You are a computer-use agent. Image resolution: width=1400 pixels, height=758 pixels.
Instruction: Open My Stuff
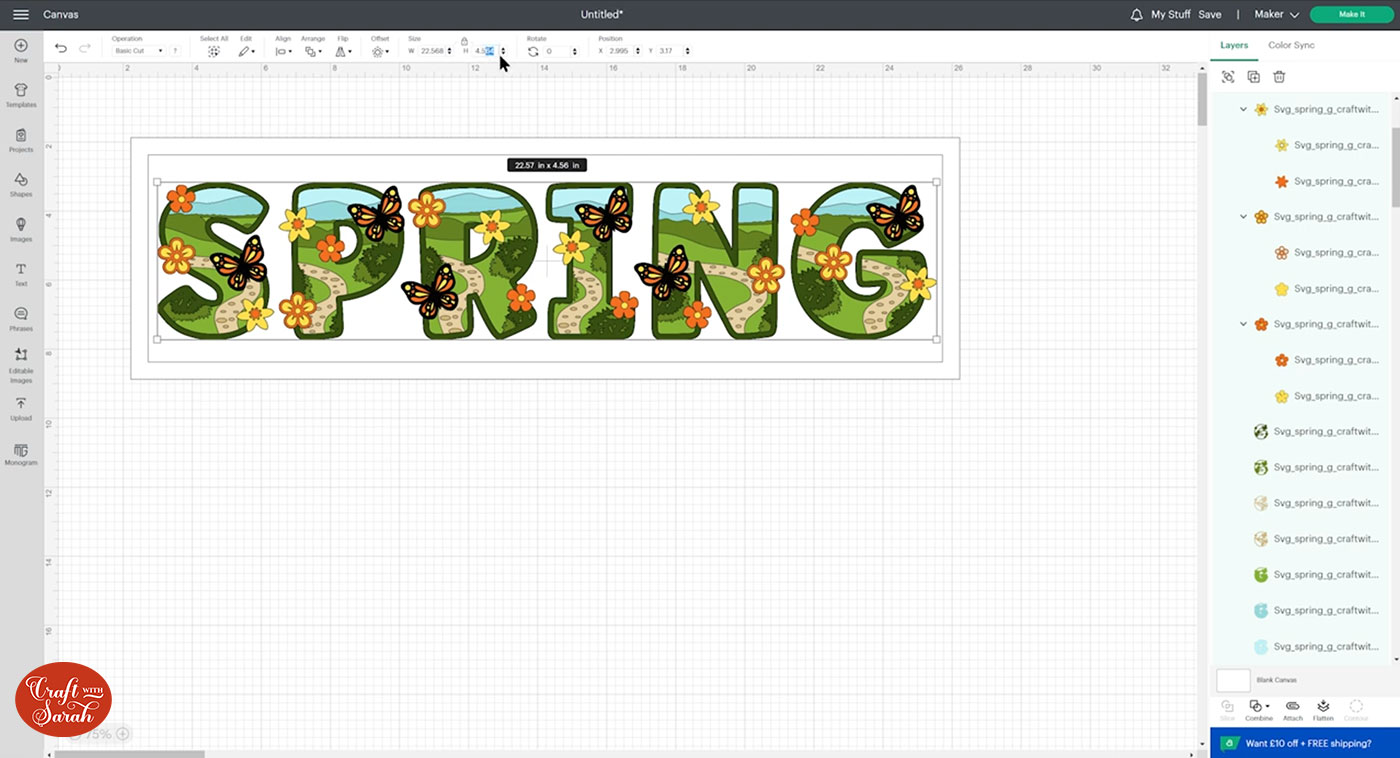click(1170, 15)
